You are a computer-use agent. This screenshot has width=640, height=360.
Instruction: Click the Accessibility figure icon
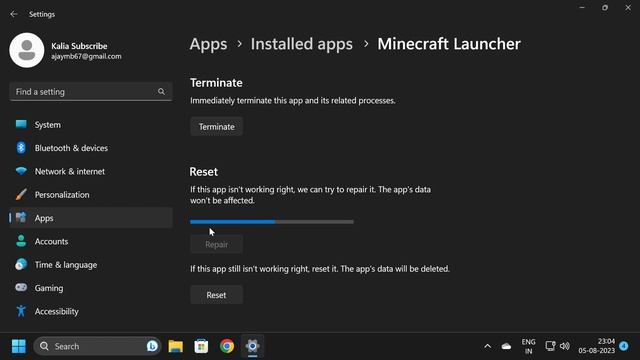(x=21, y=311)
